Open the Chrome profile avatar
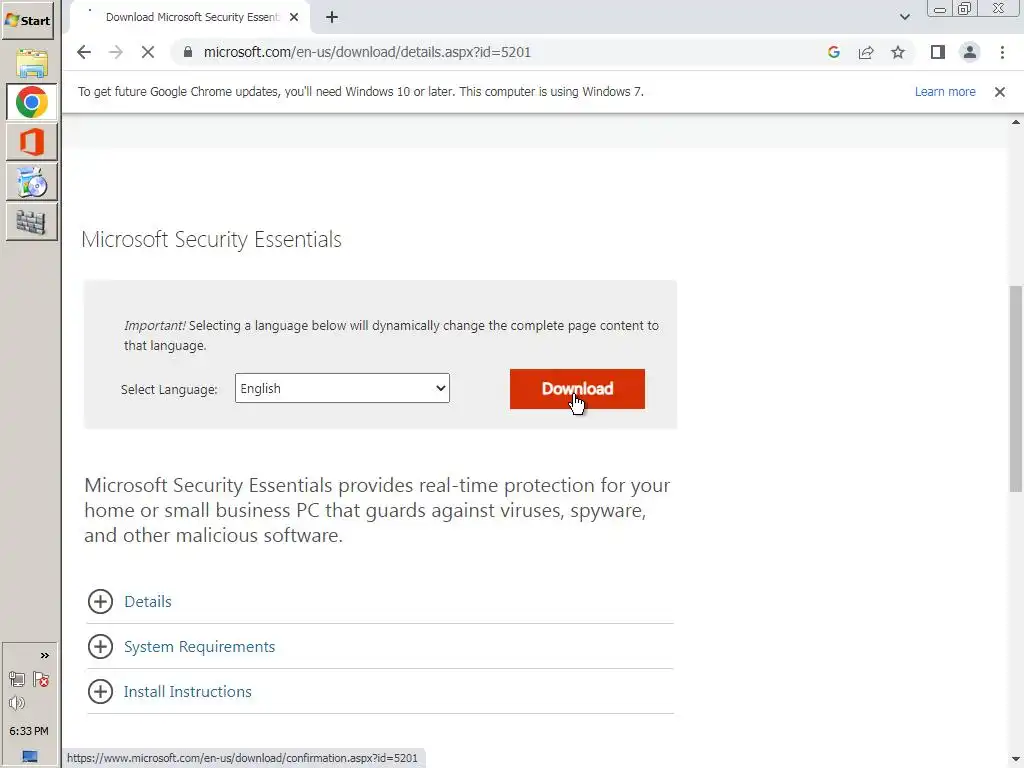Screen dimensions: 1024x768 coord(969,53)
